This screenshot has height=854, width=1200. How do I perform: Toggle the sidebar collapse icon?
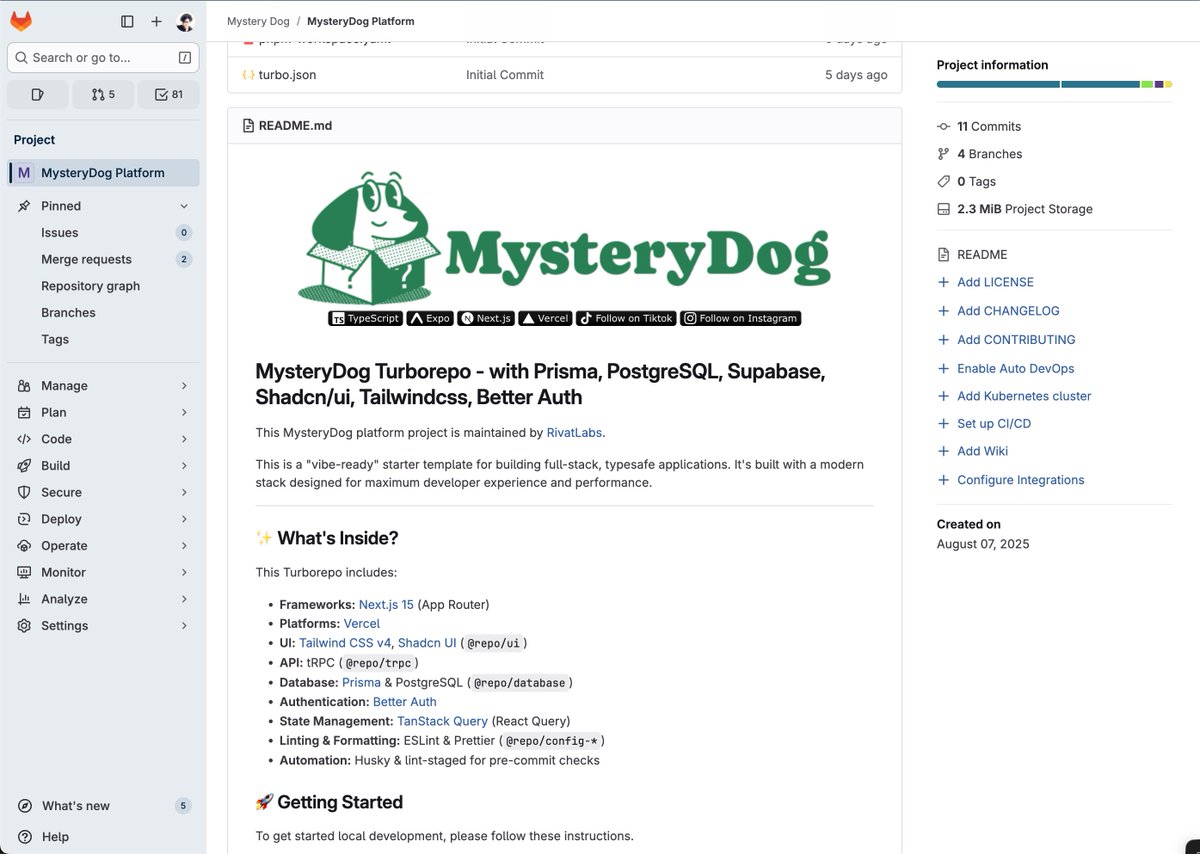click(x=127, y=21)
